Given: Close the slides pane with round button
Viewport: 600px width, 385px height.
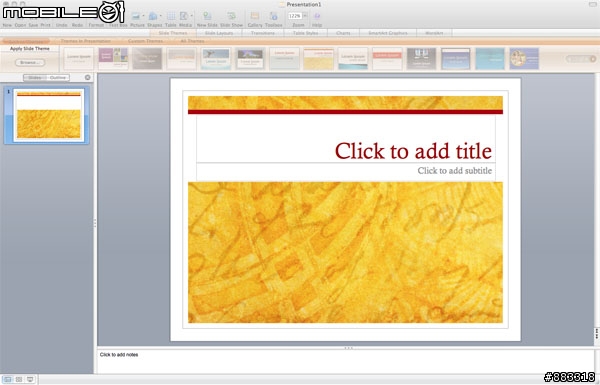Looking at the screenshot, I should (88, 78).
